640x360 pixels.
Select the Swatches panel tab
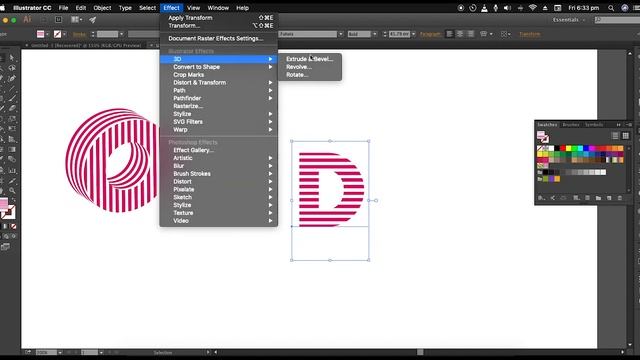547,124
